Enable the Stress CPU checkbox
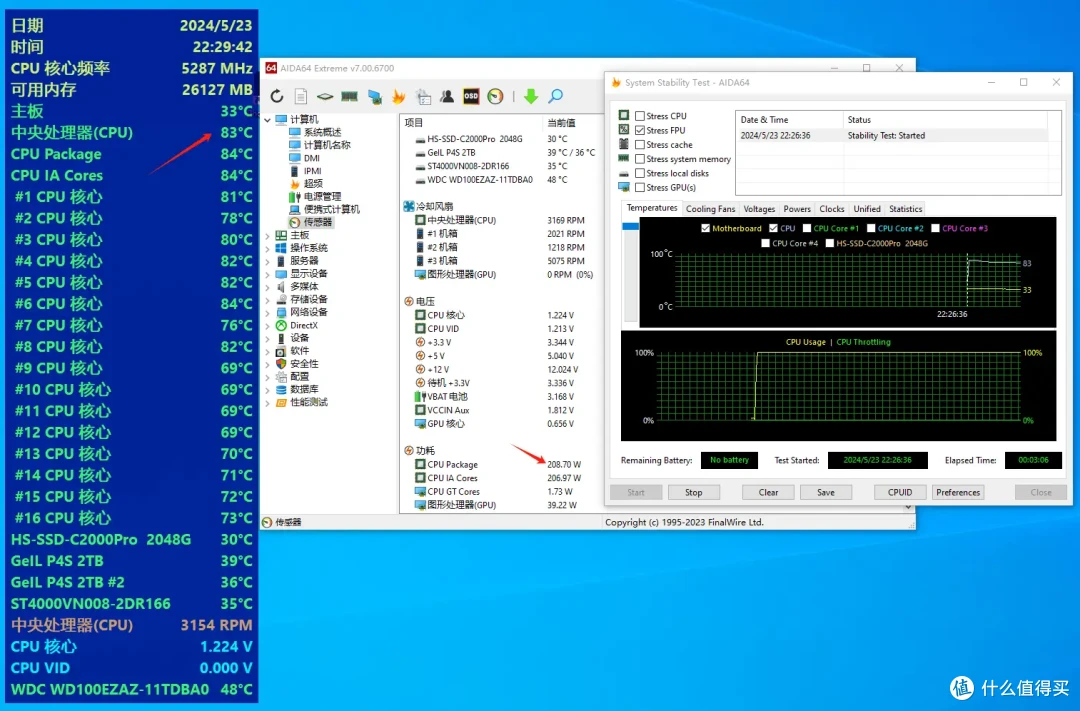 (640, 116)
